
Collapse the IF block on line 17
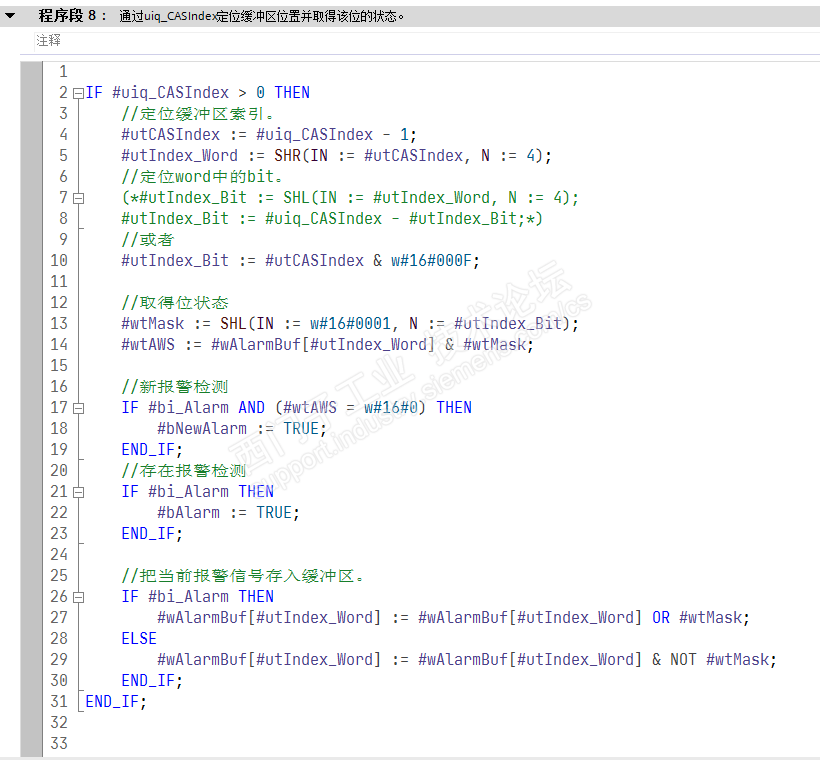tap(78, 408)
